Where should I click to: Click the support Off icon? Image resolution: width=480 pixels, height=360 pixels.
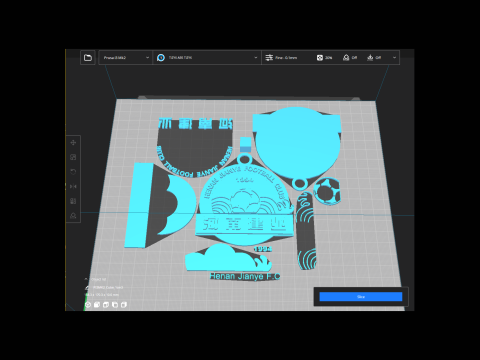coord(346,58)
